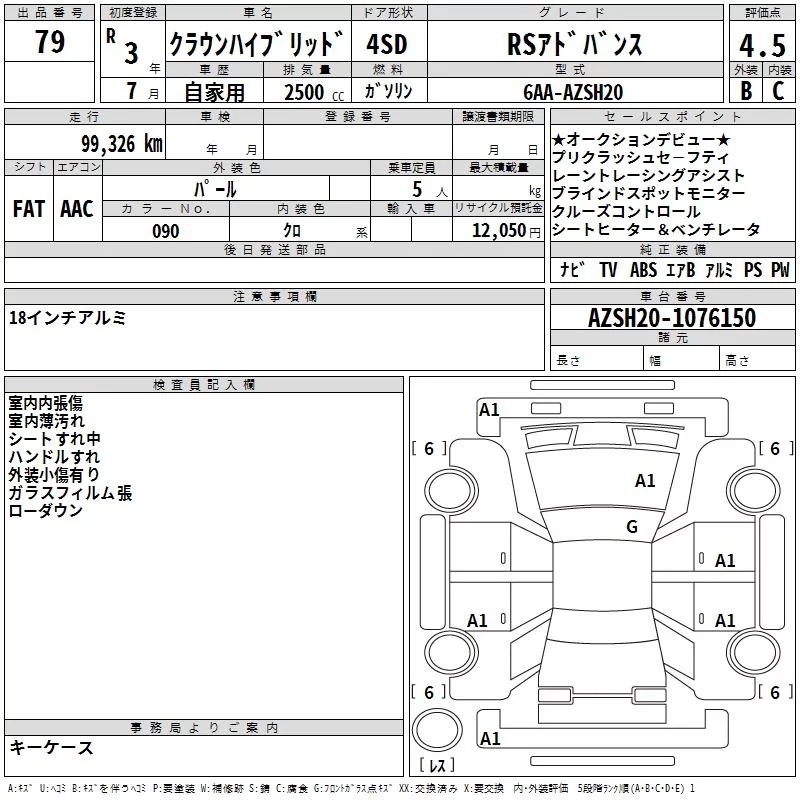Click the color number 090
This screenshot has height=800, width=800.
166,231
